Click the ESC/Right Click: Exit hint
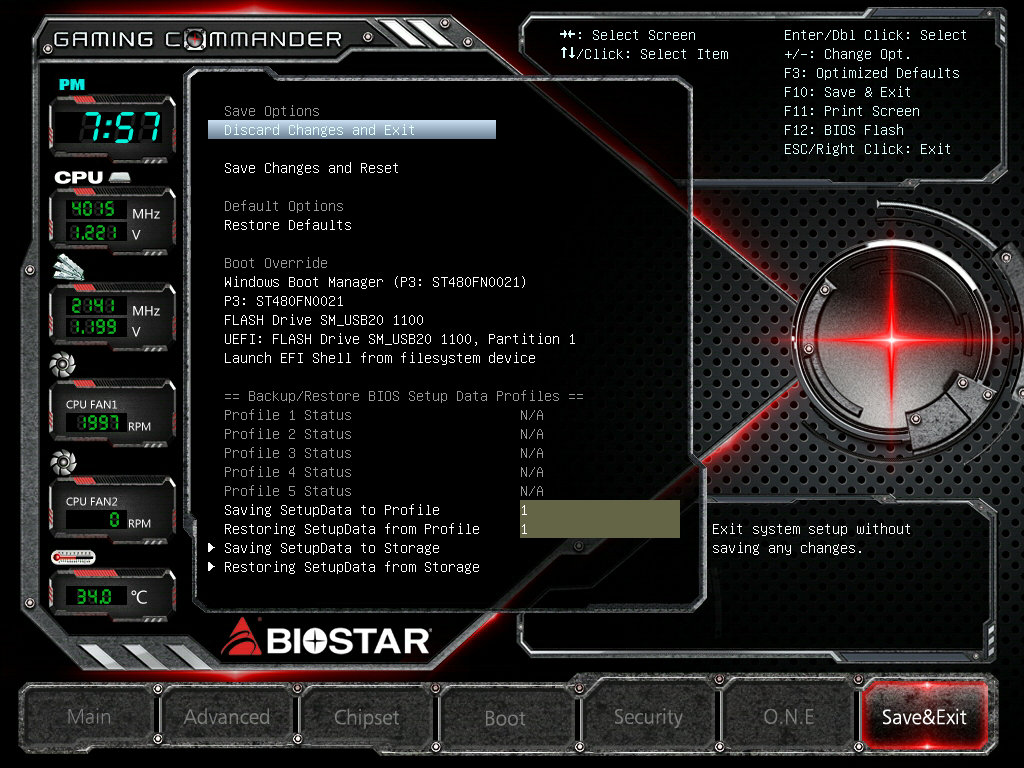This screenshot has width=1024, height=768. (867, 149)
